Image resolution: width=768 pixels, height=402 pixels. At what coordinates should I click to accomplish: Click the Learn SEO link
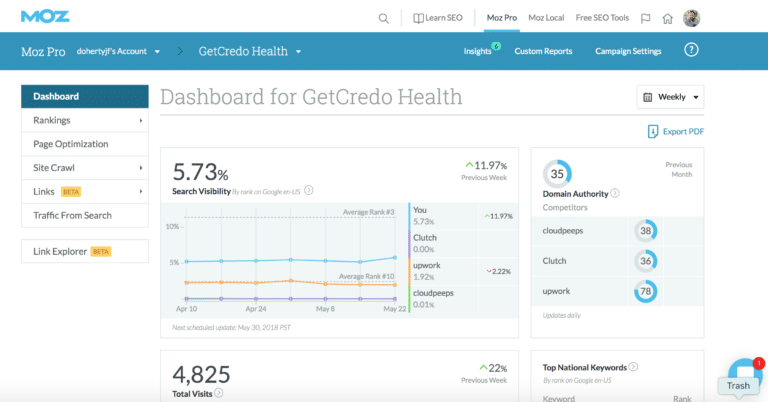(443, 18)
